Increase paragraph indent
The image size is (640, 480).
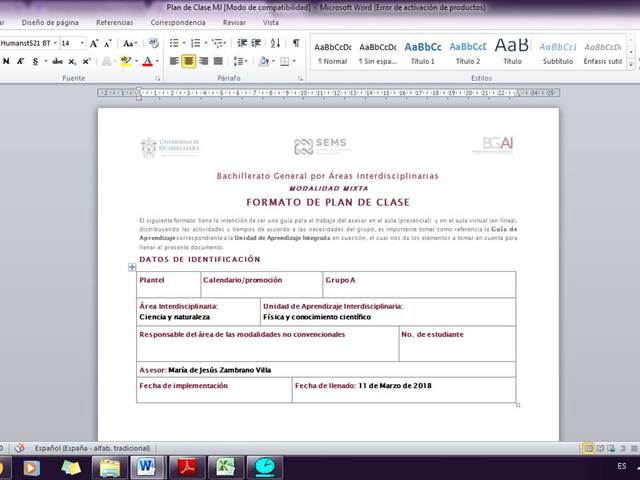tap(256, 43)
